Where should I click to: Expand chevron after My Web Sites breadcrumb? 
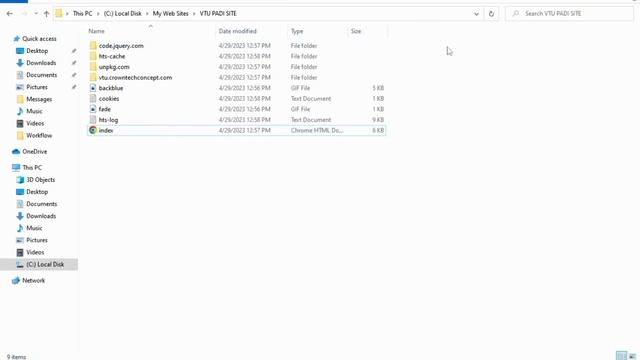pos(194,13)
